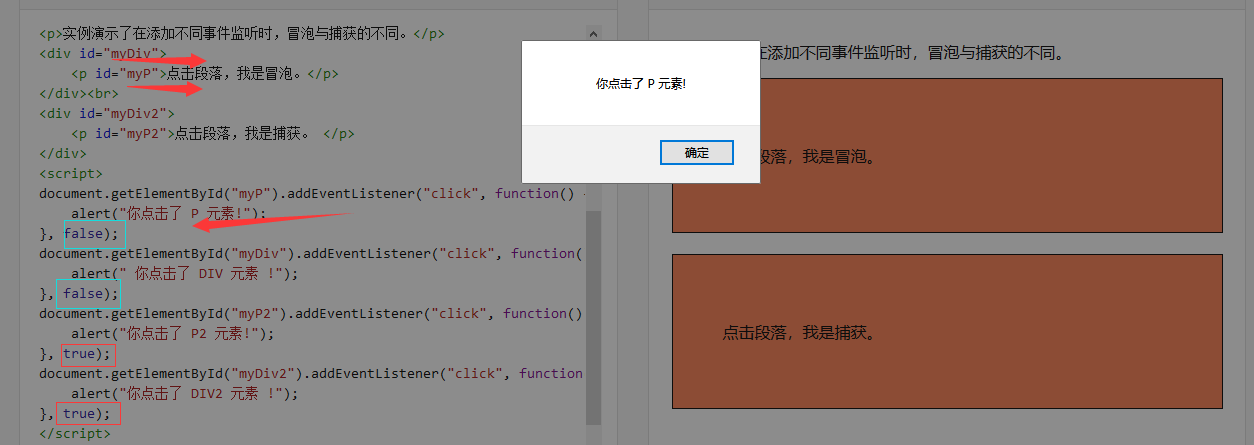Click the code line <div id="myDiv2">

107,113
